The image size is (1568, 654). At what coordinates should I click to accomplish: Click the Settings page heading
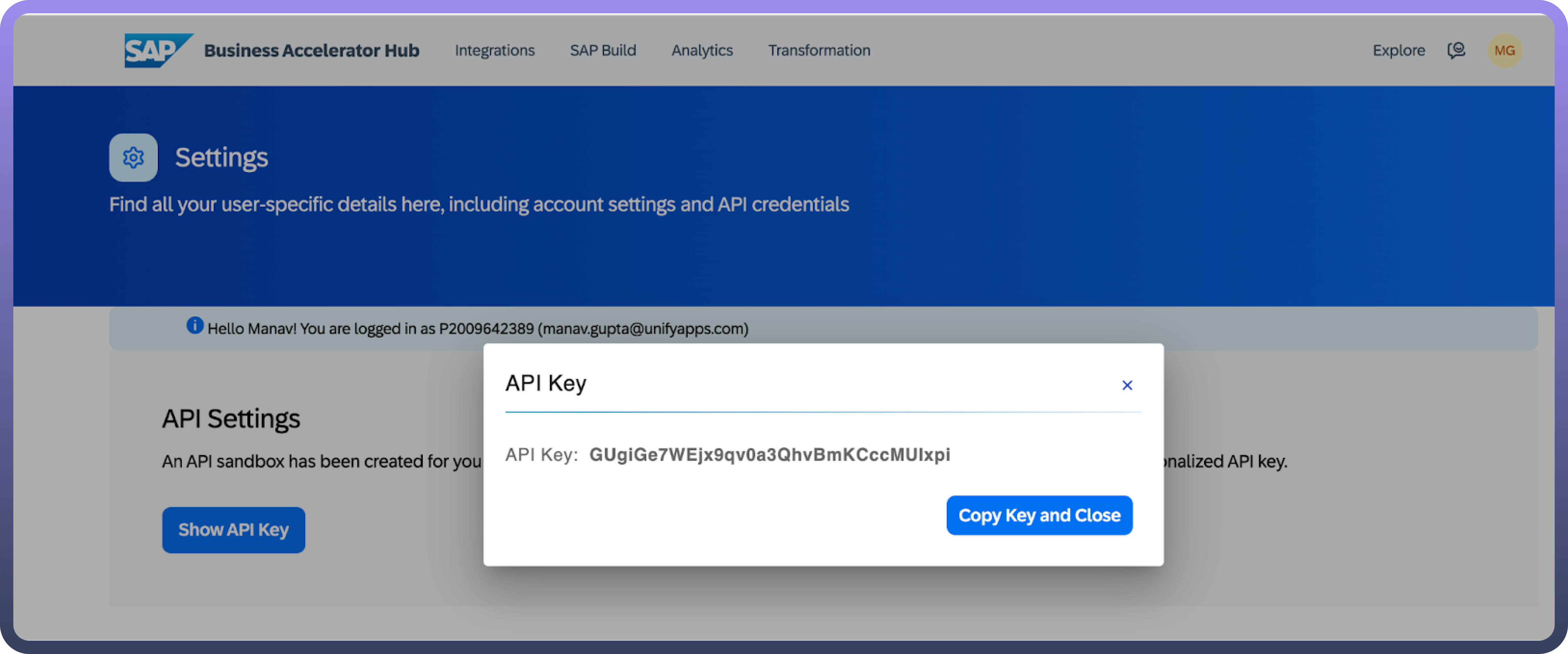[222, 158]
